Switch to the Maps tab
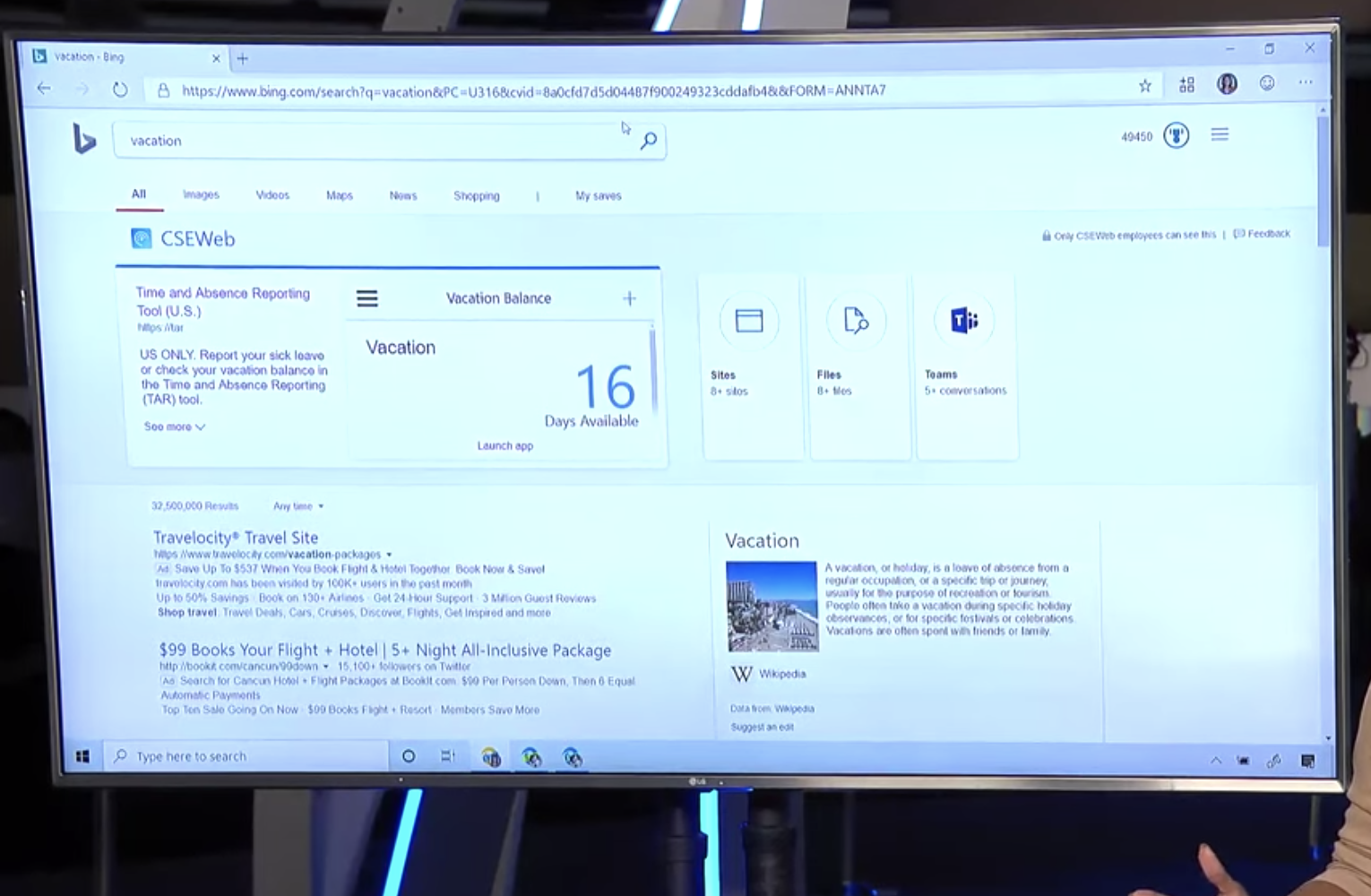Viewport: 1371px width, 896px height. pyautogui.click(x=340, y=195)
